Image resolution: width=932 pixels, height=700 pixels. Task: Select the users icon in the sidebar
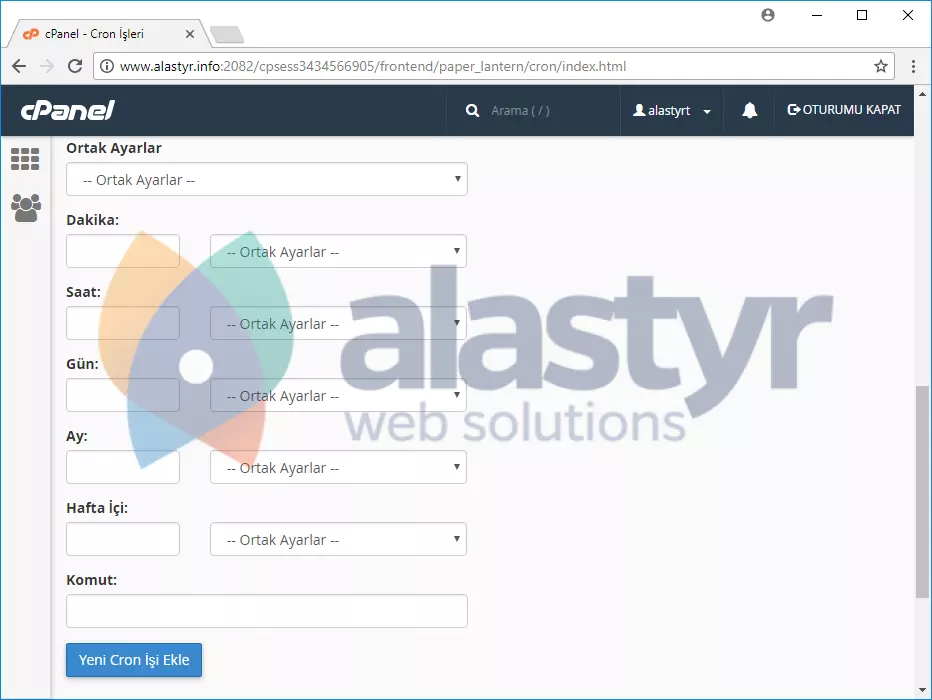pyautogui.click(x=24, y=207)
